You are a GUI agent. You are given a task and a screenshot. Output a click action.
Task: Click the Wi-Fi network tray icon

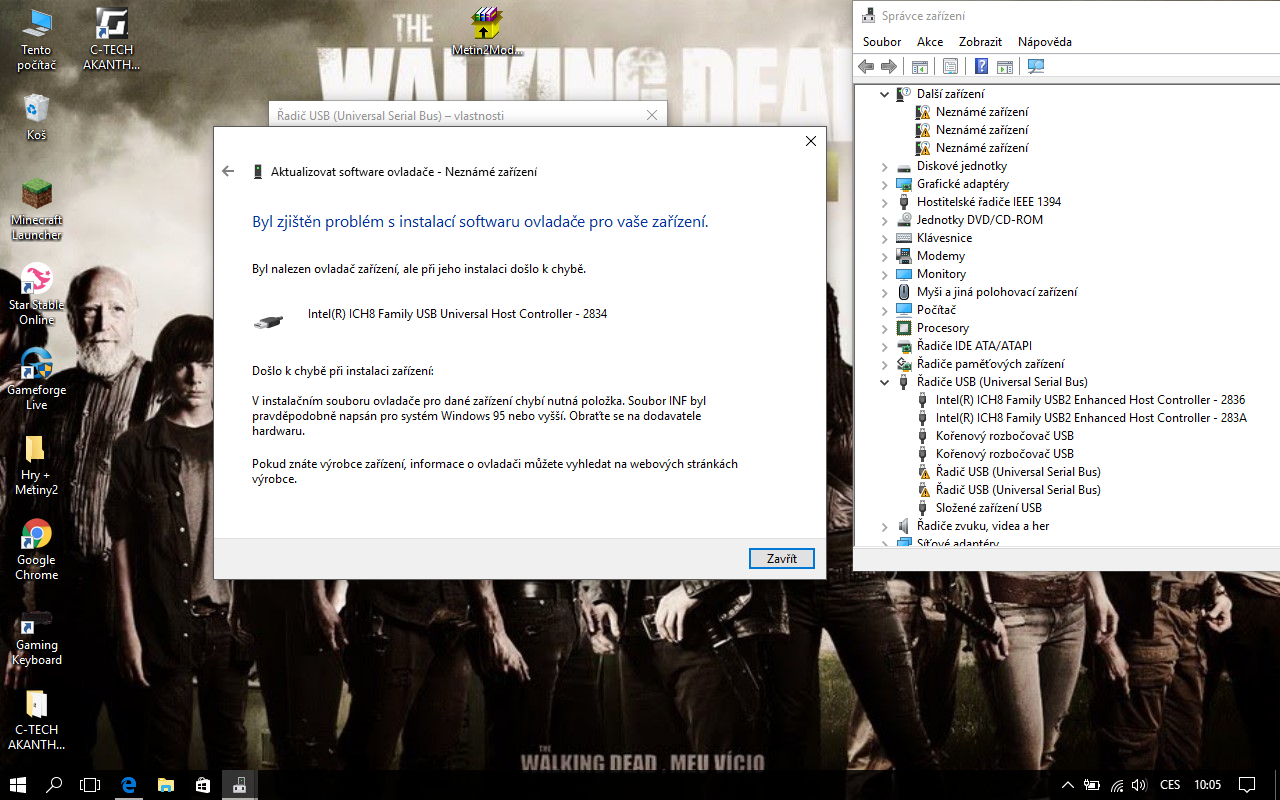point(1117,785)
